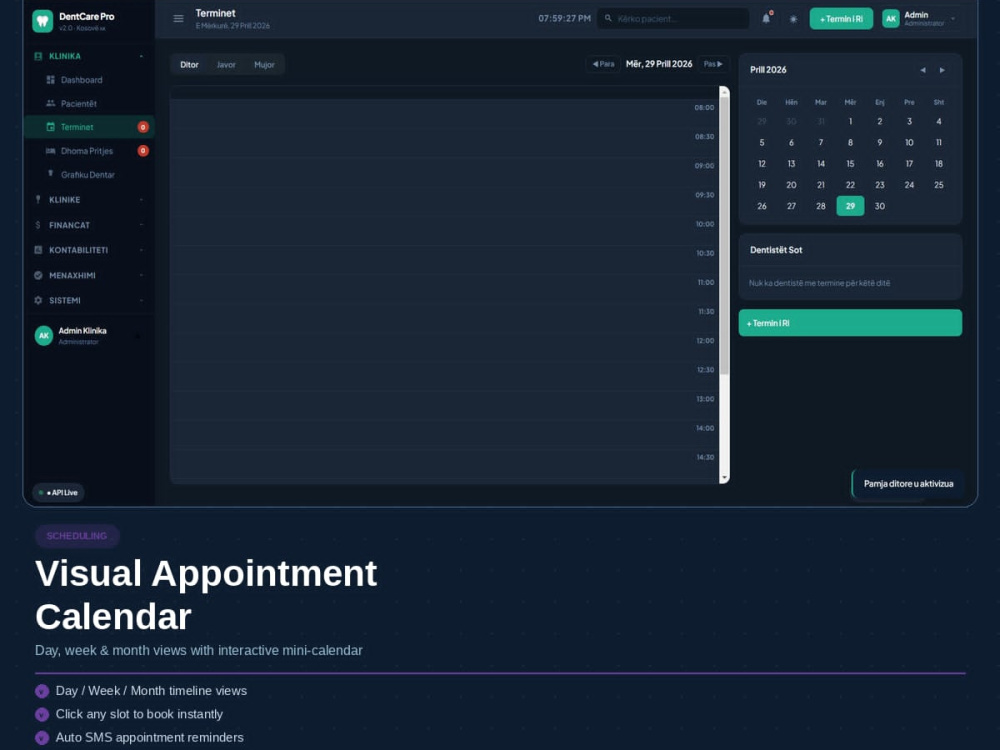Open Grafiku Dentar from the sidebar
This screenshot has width=1000, height=750.
click(89, 174)
